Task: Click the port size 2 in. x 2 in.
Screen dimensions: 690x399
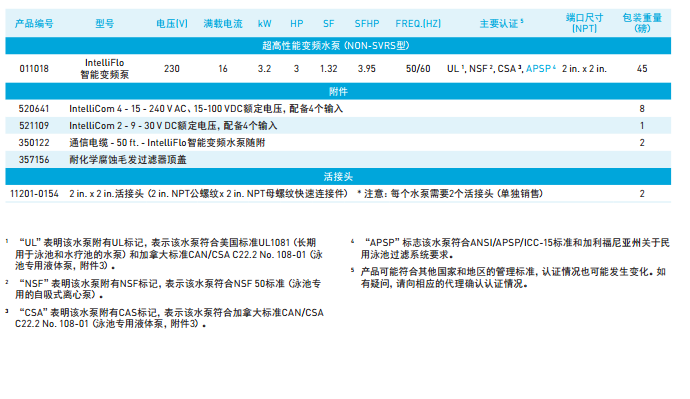Action: (x=584, y=69)
